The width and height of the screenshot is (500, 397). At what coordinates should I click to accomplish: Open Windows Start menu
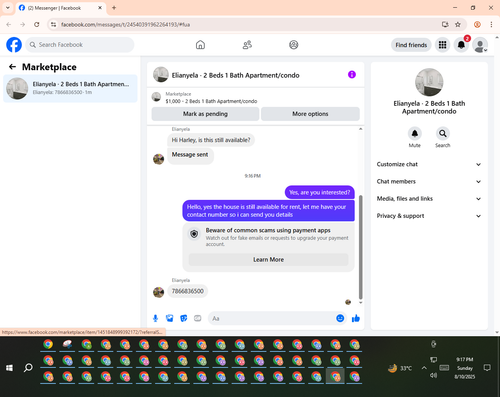[9, 368]
